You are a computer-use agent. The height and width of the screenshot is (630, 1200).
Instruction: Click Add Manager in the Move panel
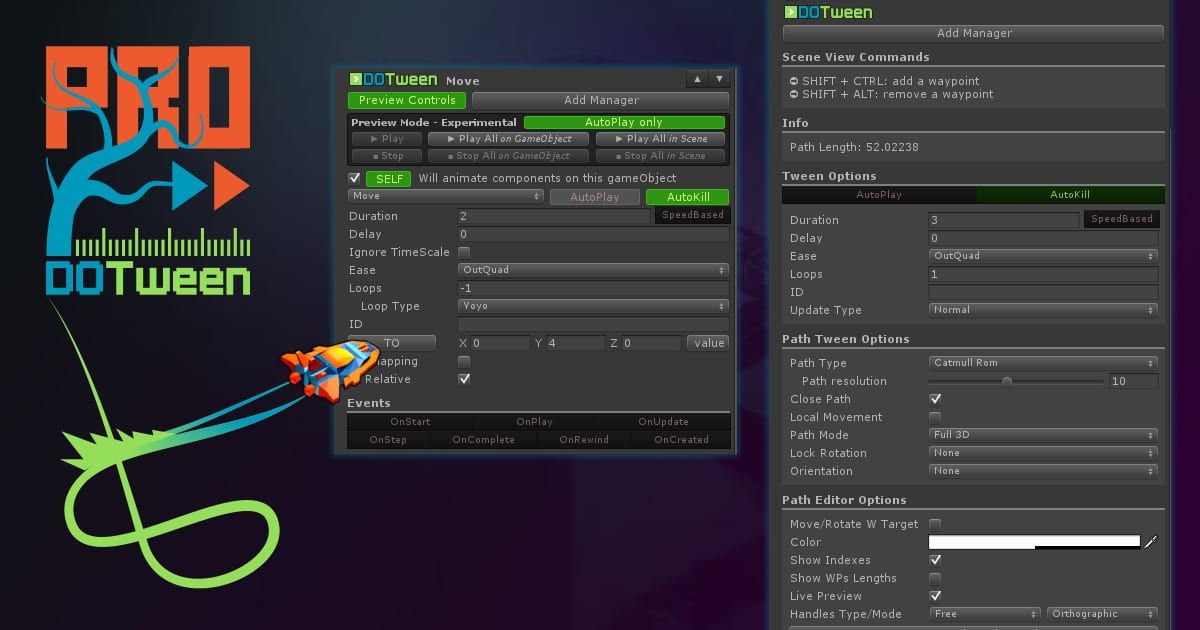[601, 100]
